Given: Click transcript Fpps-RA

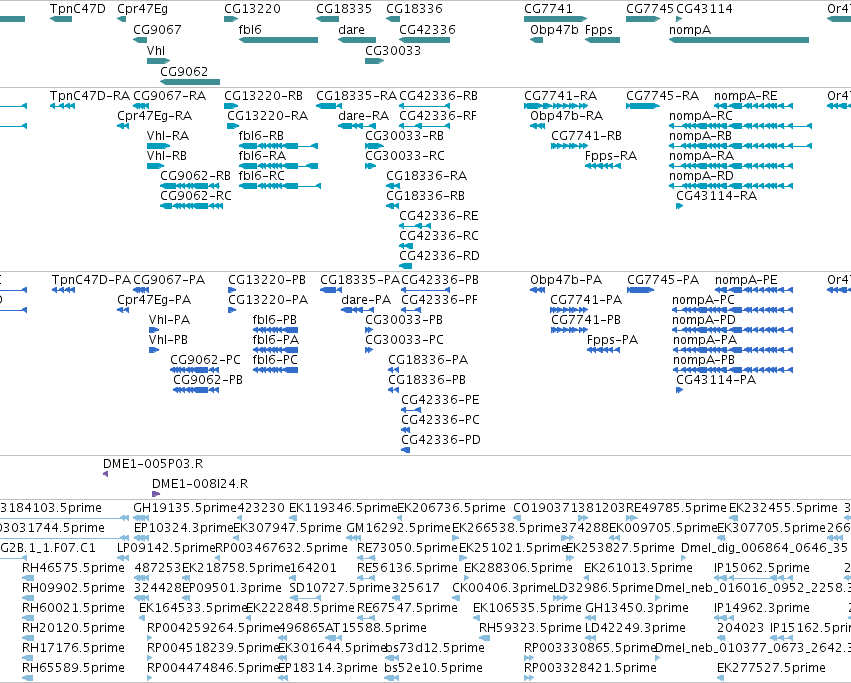Looking at the screenshot, I should 611,156.
